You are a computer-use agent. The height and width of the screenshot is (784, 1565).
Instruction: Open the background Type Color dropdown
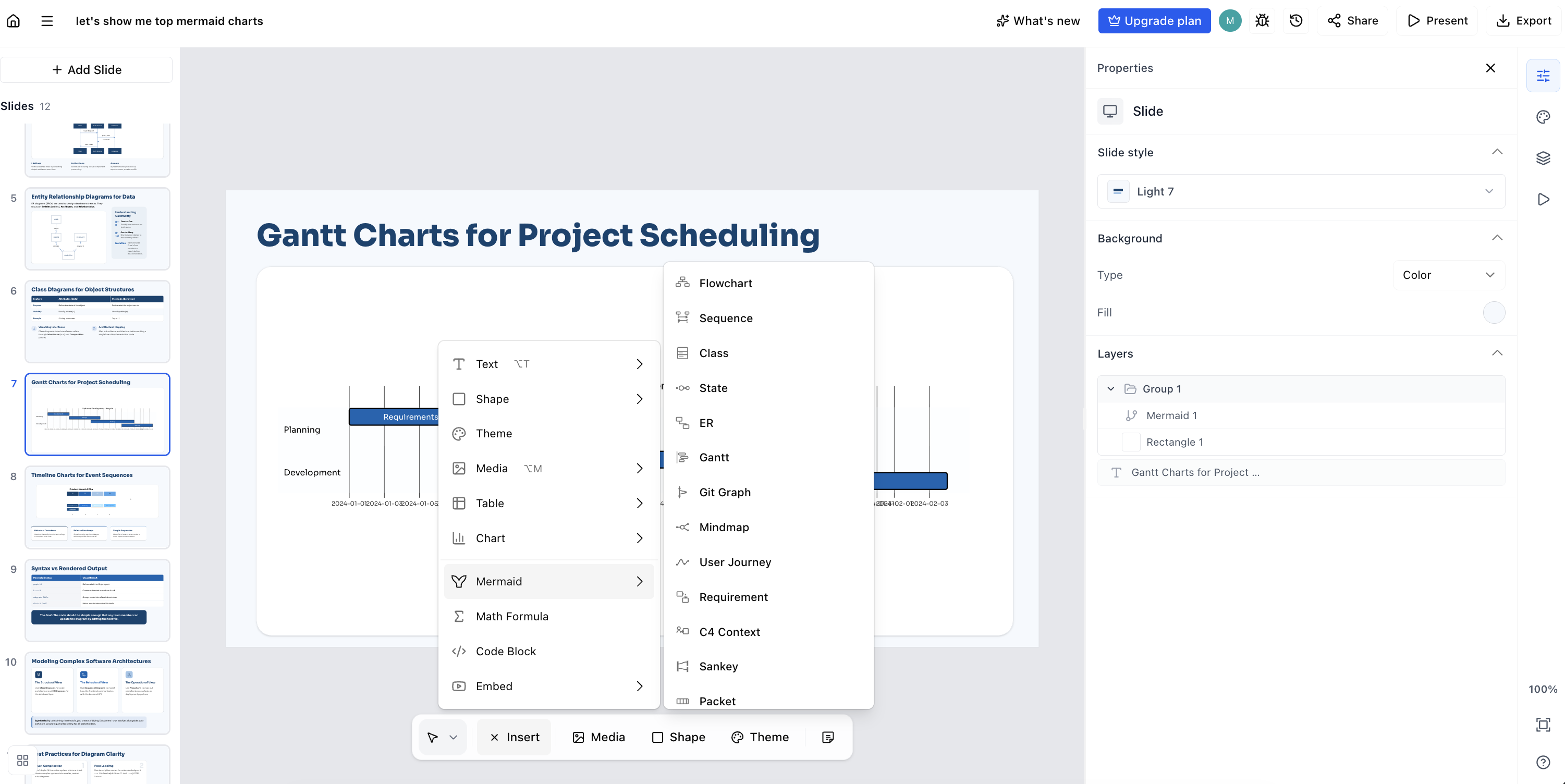coord(1448,275)
